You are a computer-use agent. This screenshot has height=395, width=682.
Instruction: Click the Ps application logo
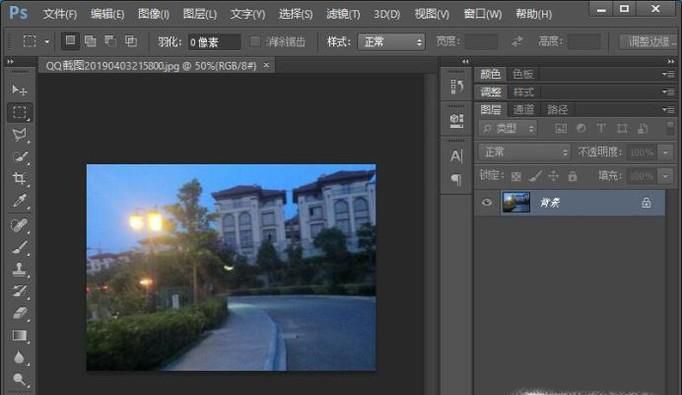[18, 13]
